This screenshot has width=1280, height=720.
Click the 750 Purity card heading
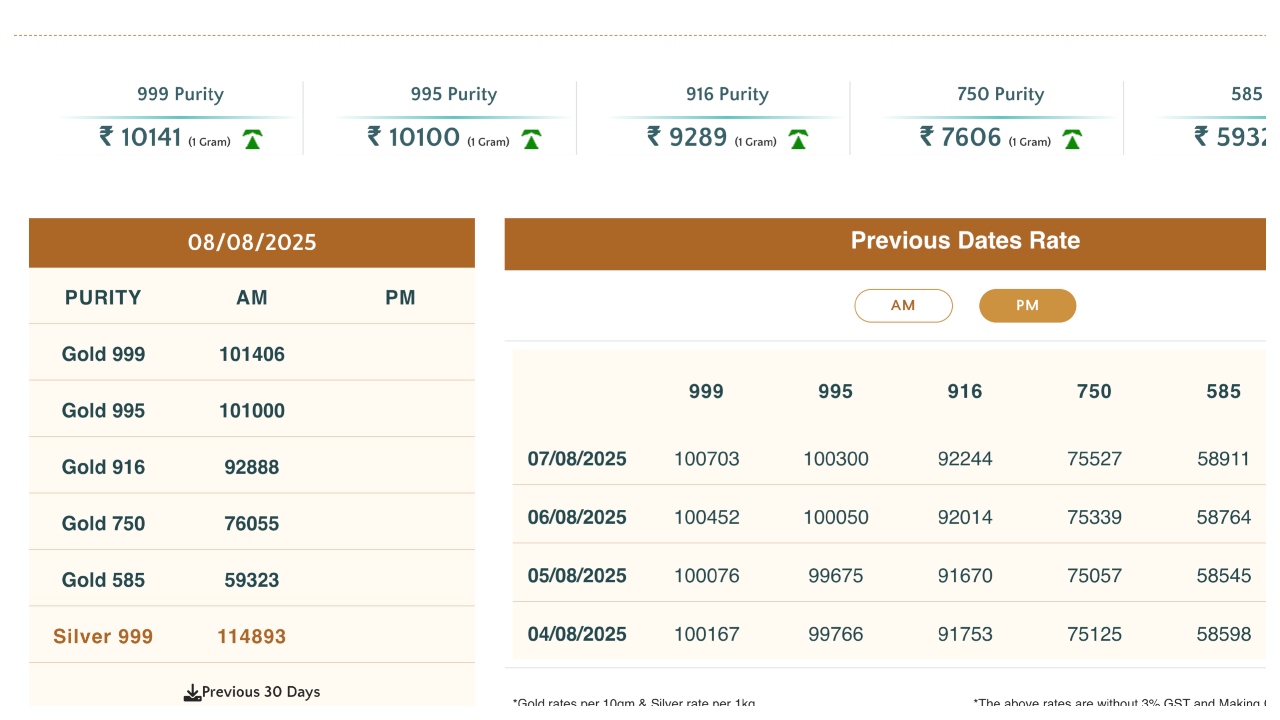1000,94
